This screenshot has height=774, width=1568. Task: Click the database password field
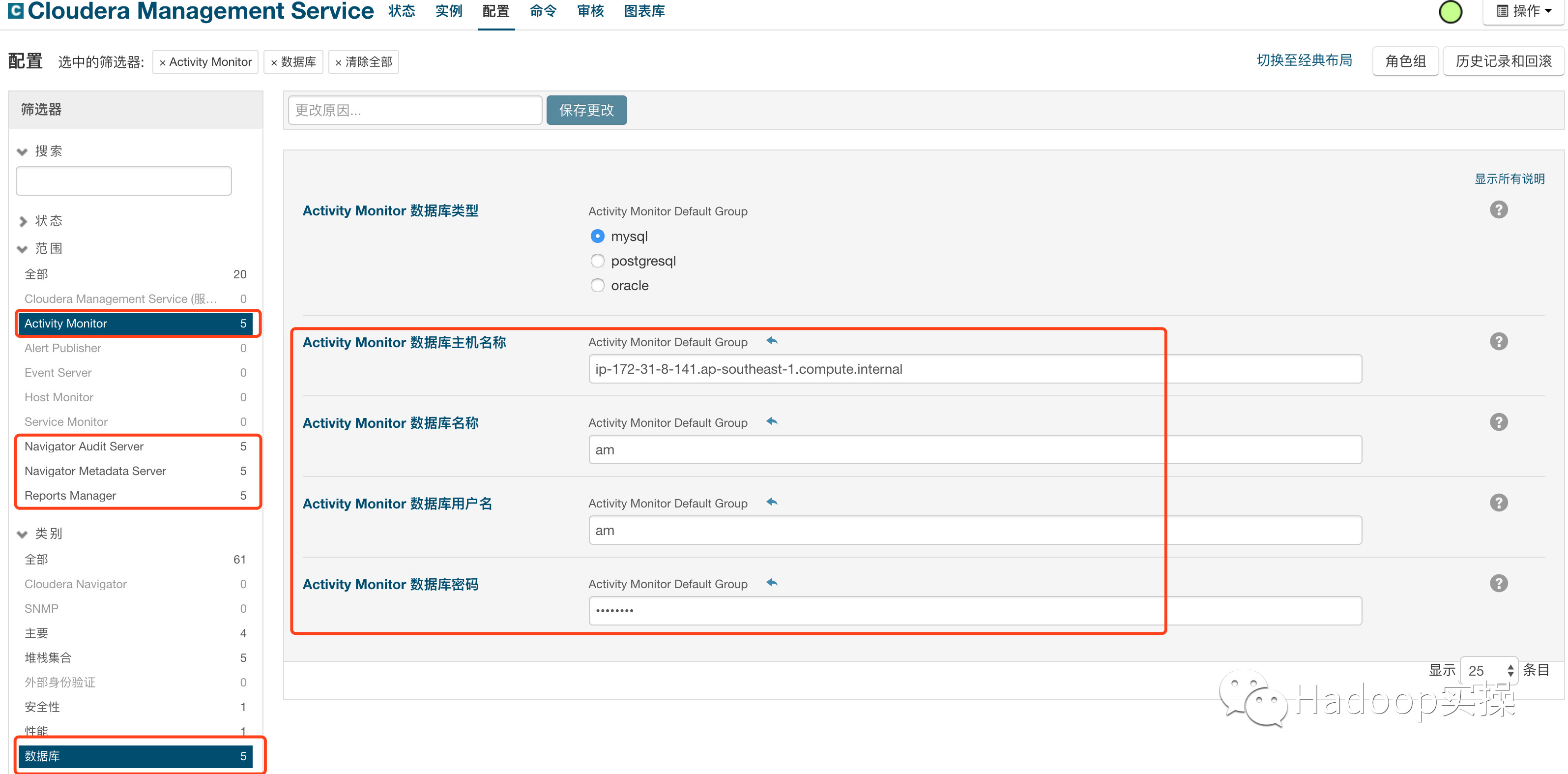[975, 611]
